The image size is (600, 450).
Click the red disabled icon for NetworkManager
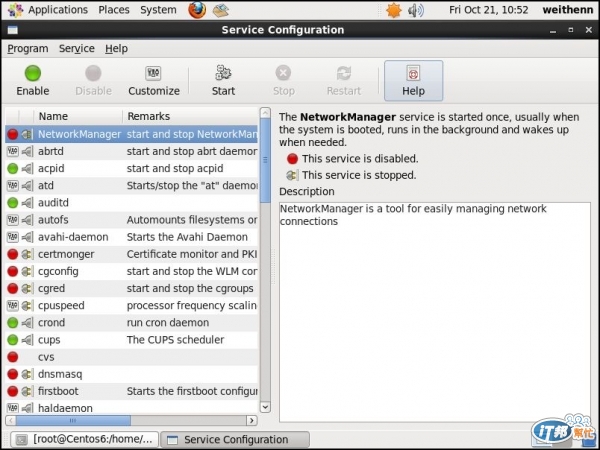pyautogui.click(x=13, y=134)
